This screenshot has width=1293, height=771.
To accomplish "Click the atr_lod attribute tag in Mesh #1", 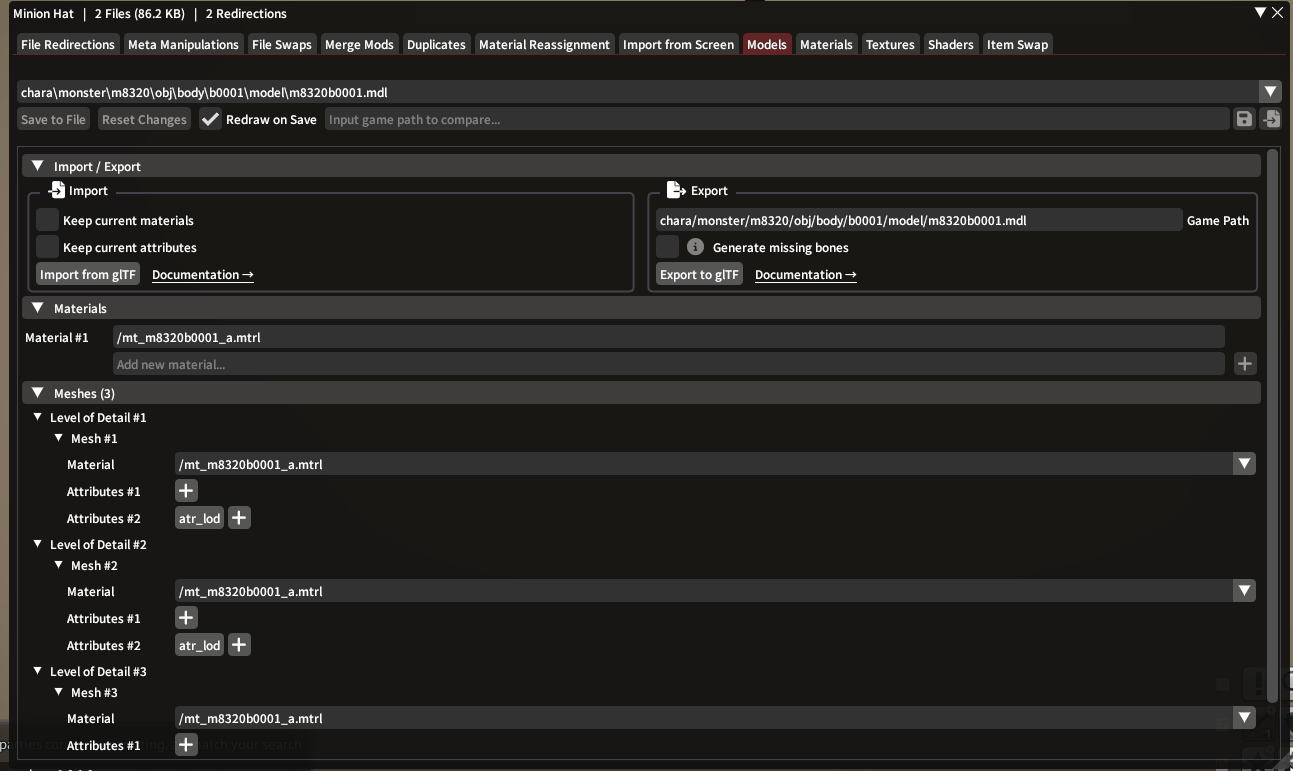I will [199, 518].
